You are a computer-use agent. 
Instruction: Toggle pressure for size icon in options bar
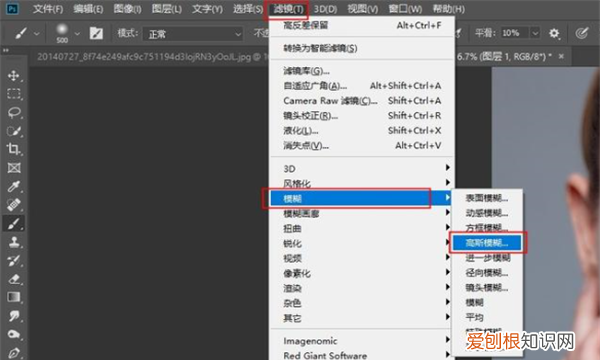(x=582, y=34)
